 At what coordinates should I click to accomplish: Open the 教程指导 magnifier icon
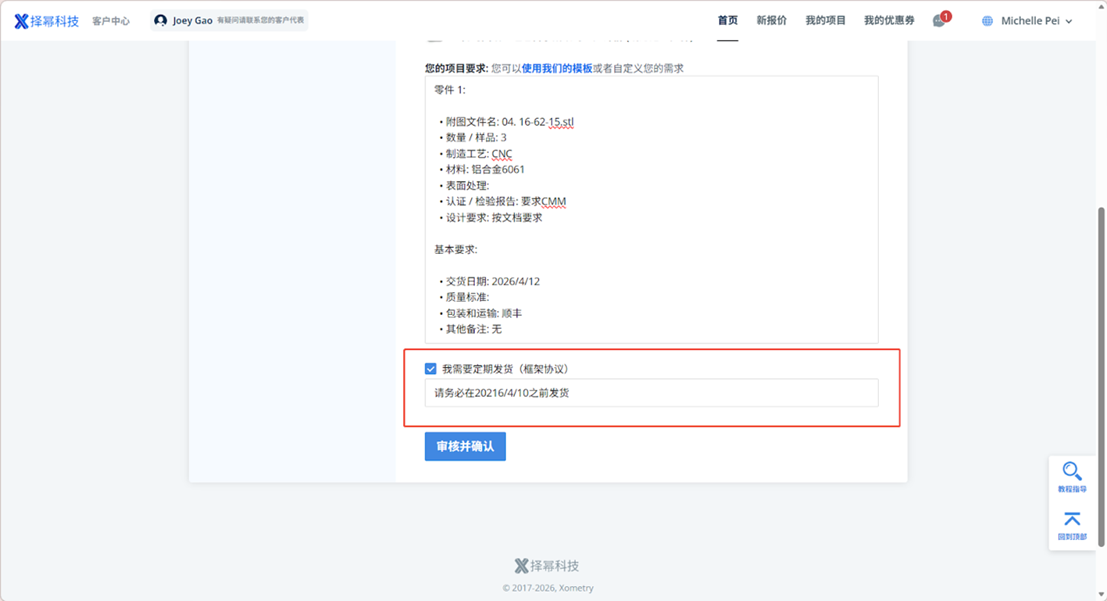[x=1072, y=472]
